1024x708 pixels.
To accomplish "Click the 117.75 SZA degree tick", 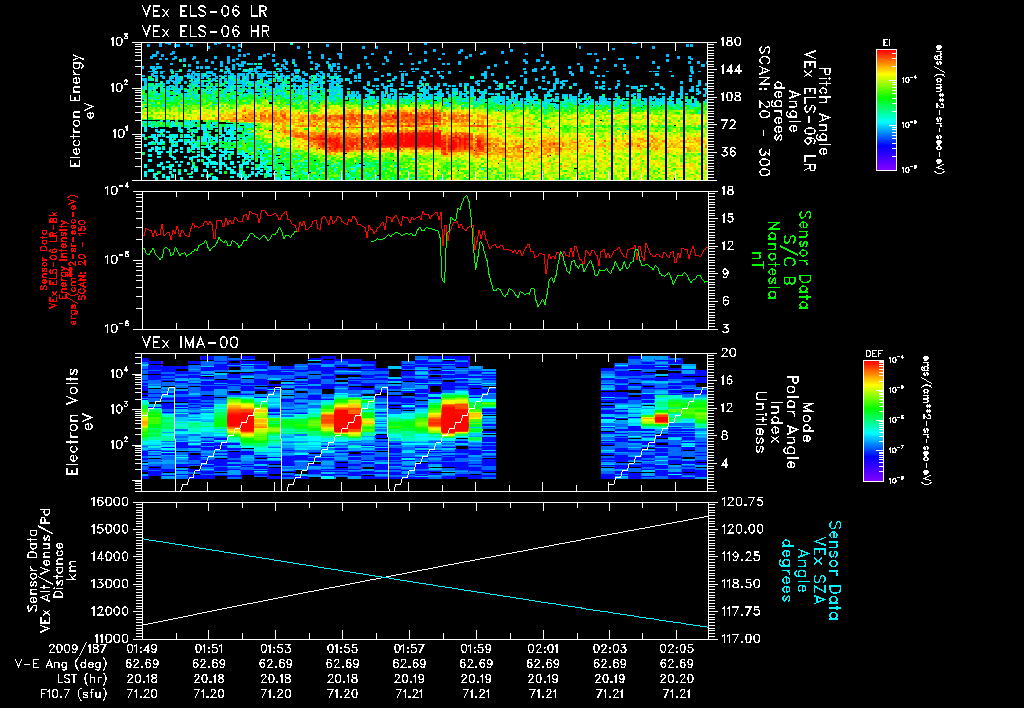I will pyautogui.click(x=741, y=611).
